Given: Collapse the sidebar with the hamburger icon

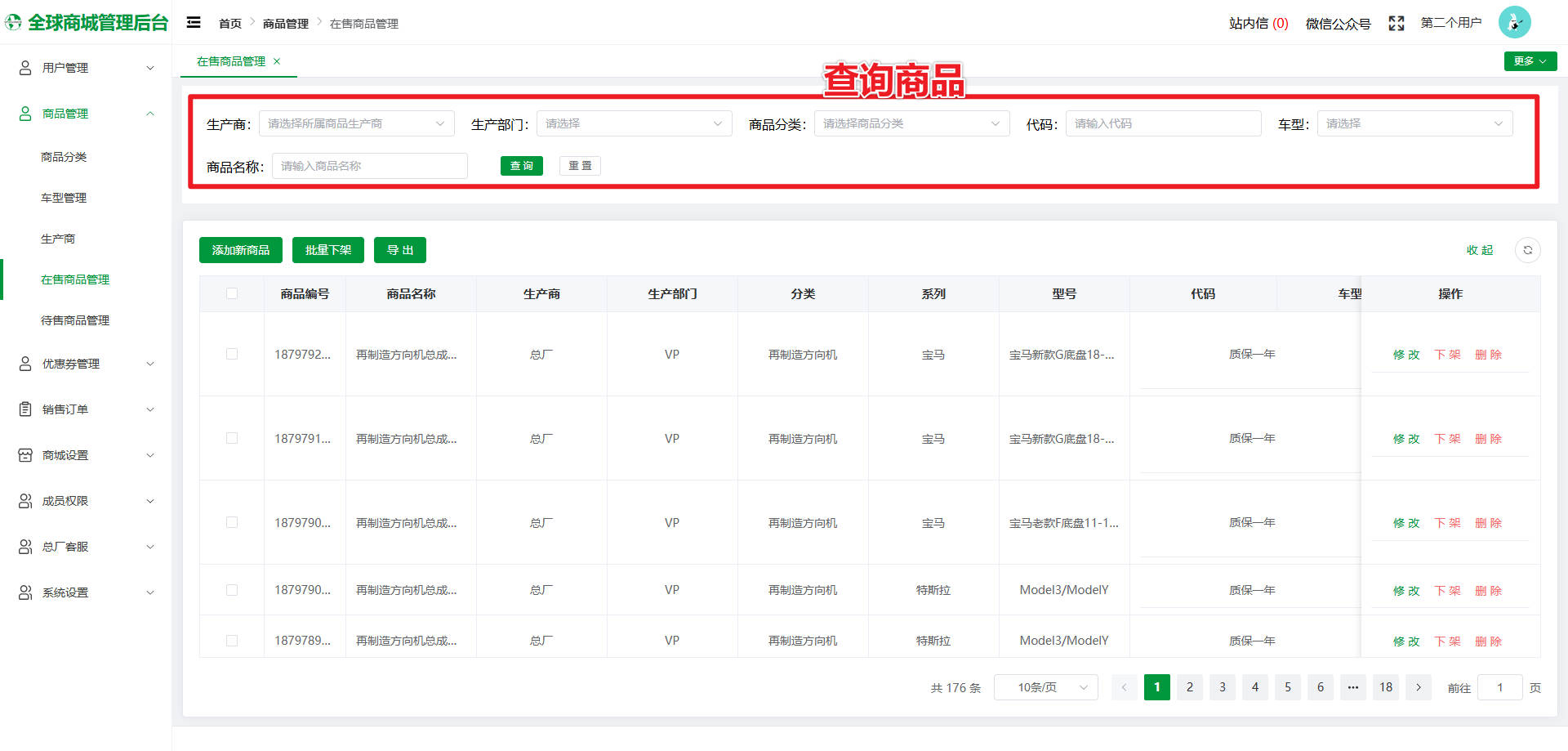Looking at the screenshot, I should point(194,22).
